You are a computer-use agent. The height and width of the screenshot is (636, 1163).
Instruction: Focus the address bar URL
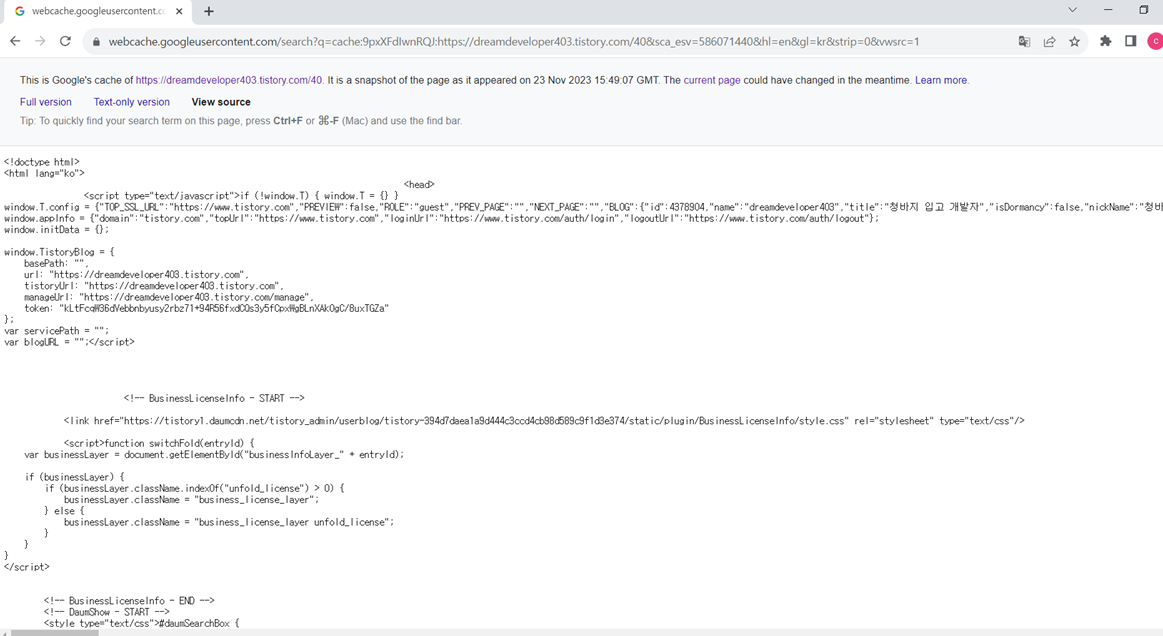click(513, 42)
